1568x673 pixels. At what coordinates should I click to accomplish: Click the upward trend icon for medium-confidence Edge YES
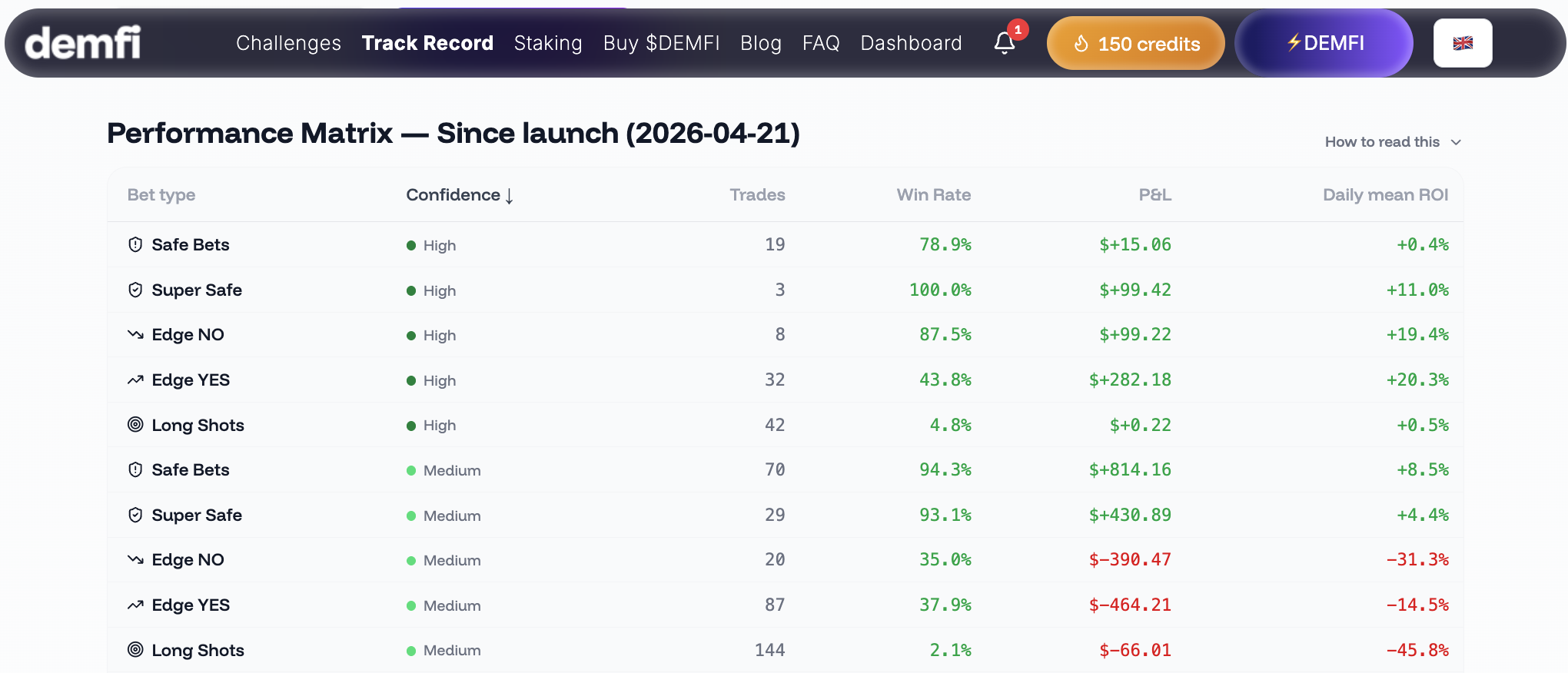tap(135, 605)
